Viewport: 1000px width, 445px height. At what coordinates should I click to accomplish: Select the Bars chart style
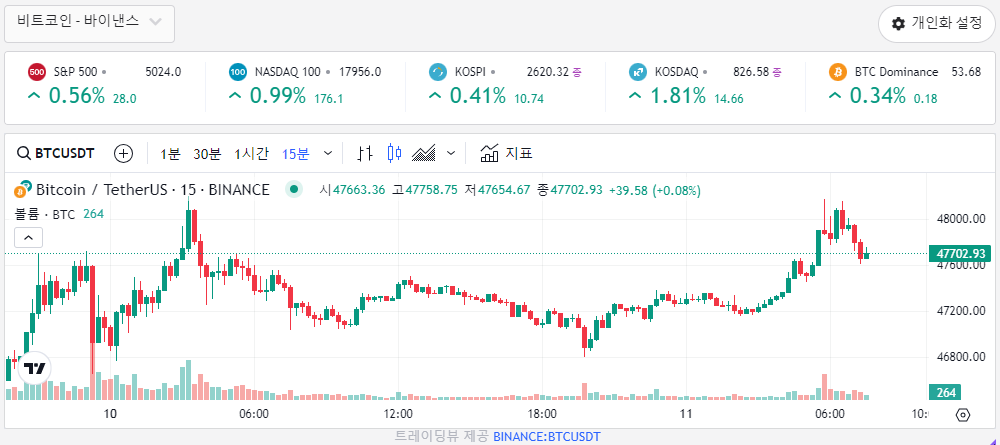click(365, 153)
